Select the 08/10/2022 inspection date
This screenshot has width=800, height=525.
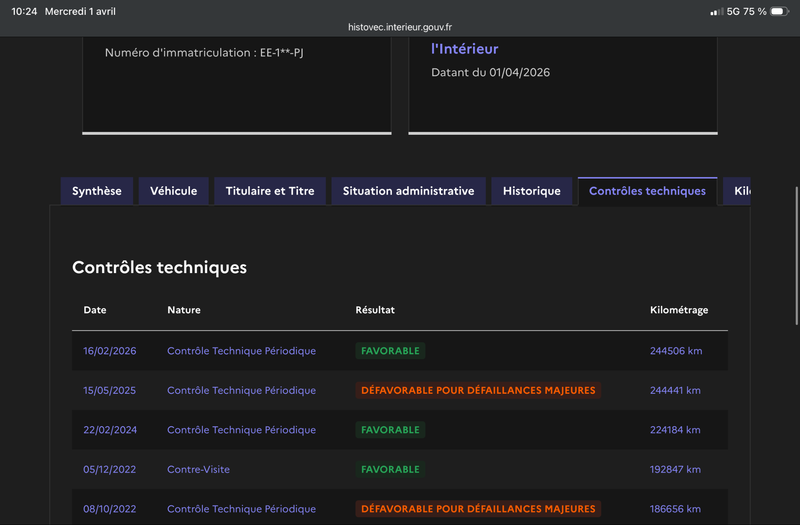coord(110,509)
